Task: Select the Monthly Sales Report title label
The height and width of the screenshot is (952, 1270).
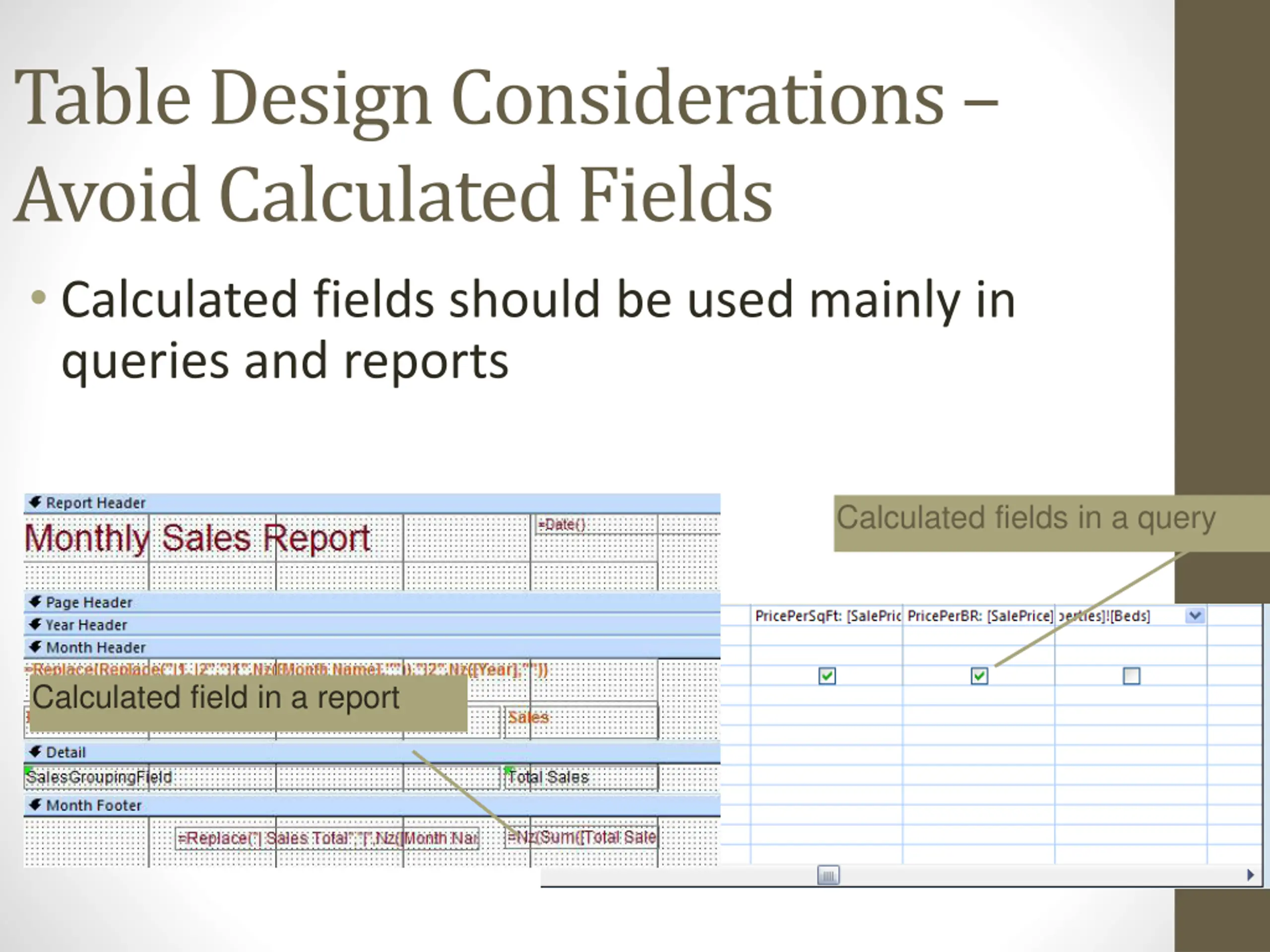Action: [197, 538]
